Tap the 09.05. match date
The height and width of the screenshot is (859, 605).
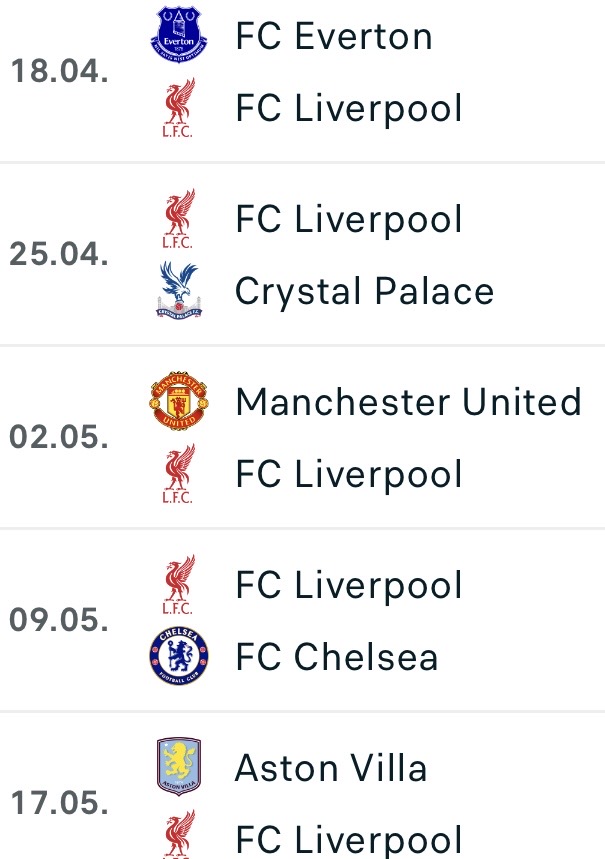(59, 621)
